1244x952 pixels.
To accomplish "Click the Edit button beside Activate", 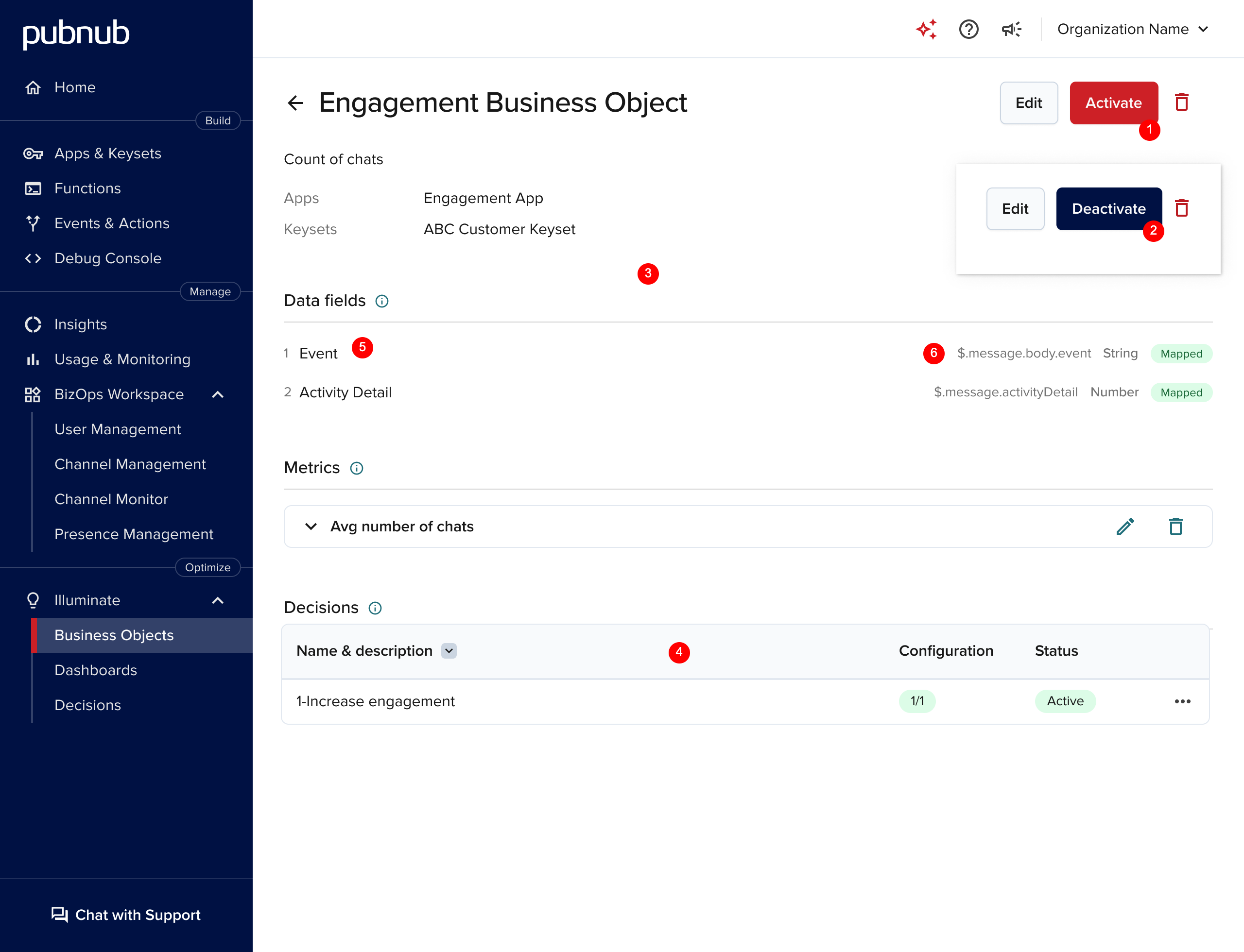I will click(1029, 103).
